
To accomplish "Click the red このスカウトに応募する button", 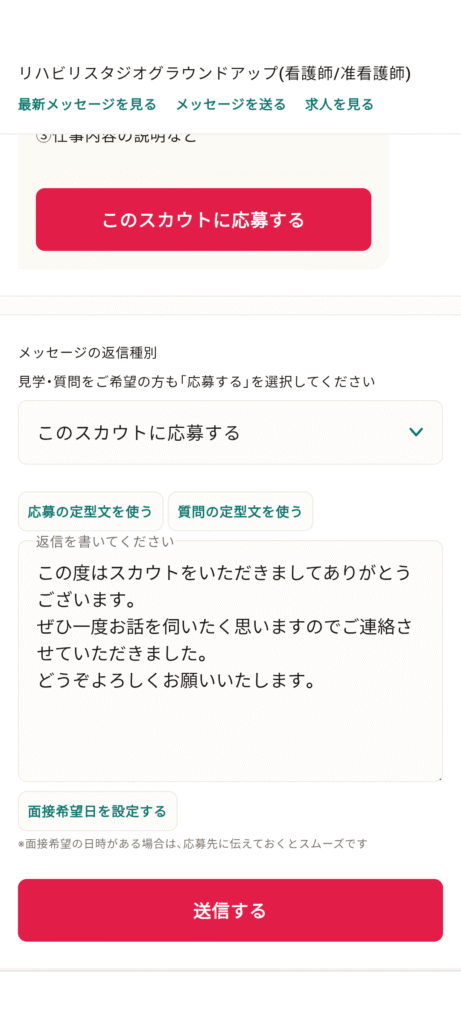I will (204, 219).
